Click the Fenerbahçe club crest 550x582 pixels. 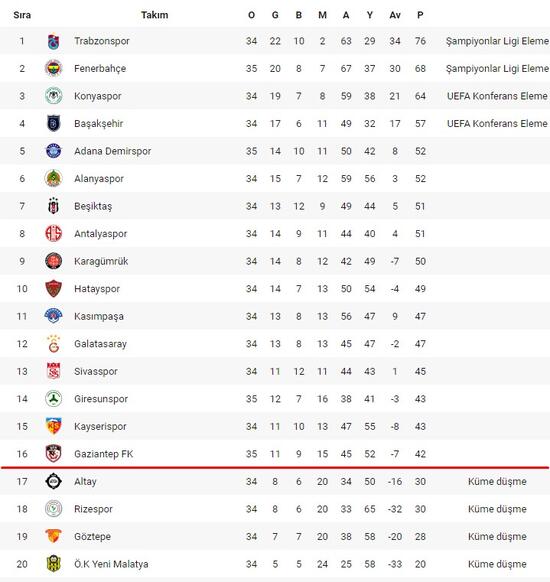click(x=53, y=69)
